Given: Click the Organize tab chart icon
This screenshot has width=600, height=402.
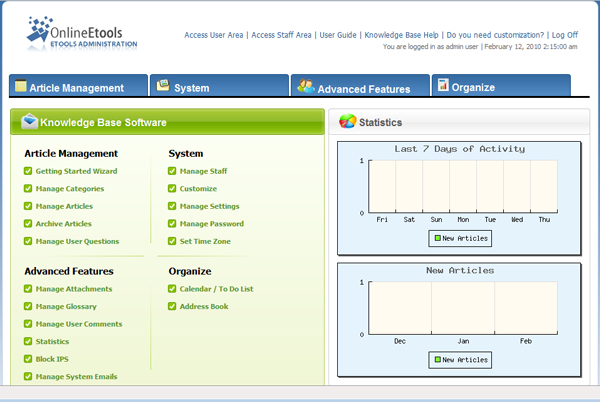Looking at the screenshot, I should 443,85.
